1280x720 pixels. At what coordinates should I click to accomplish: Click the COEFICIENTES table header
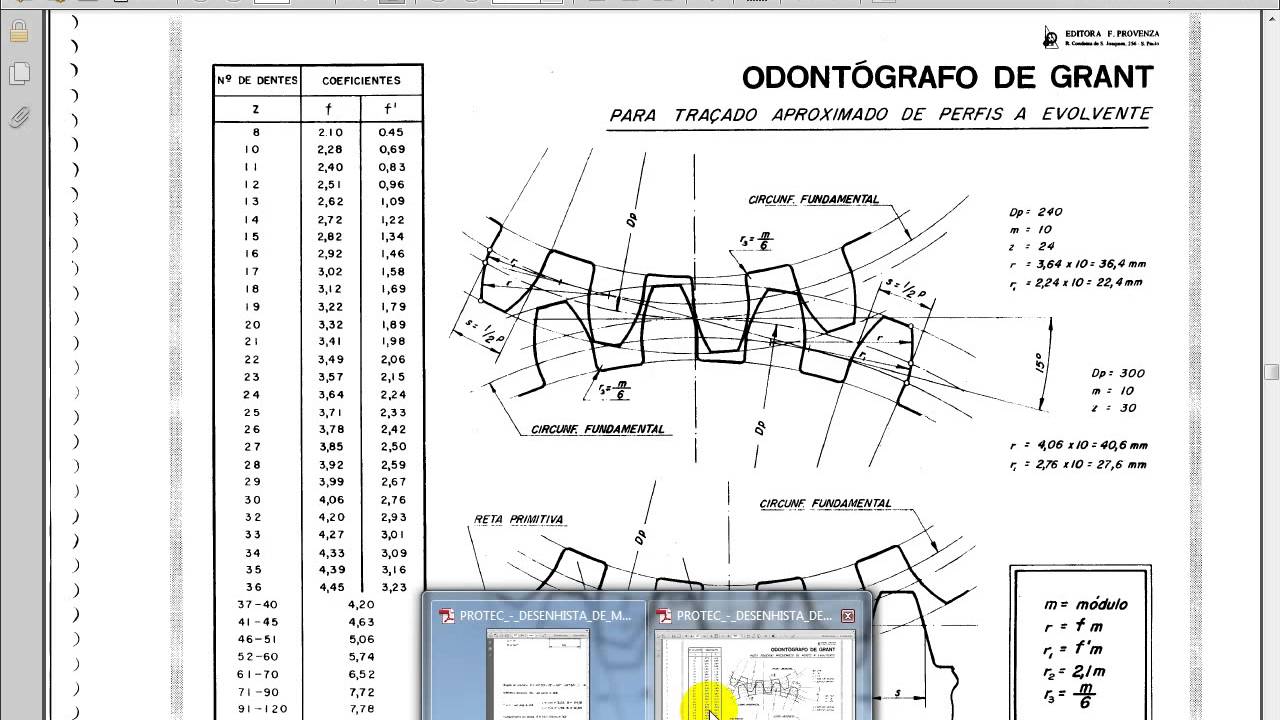(x=361, y=80)
